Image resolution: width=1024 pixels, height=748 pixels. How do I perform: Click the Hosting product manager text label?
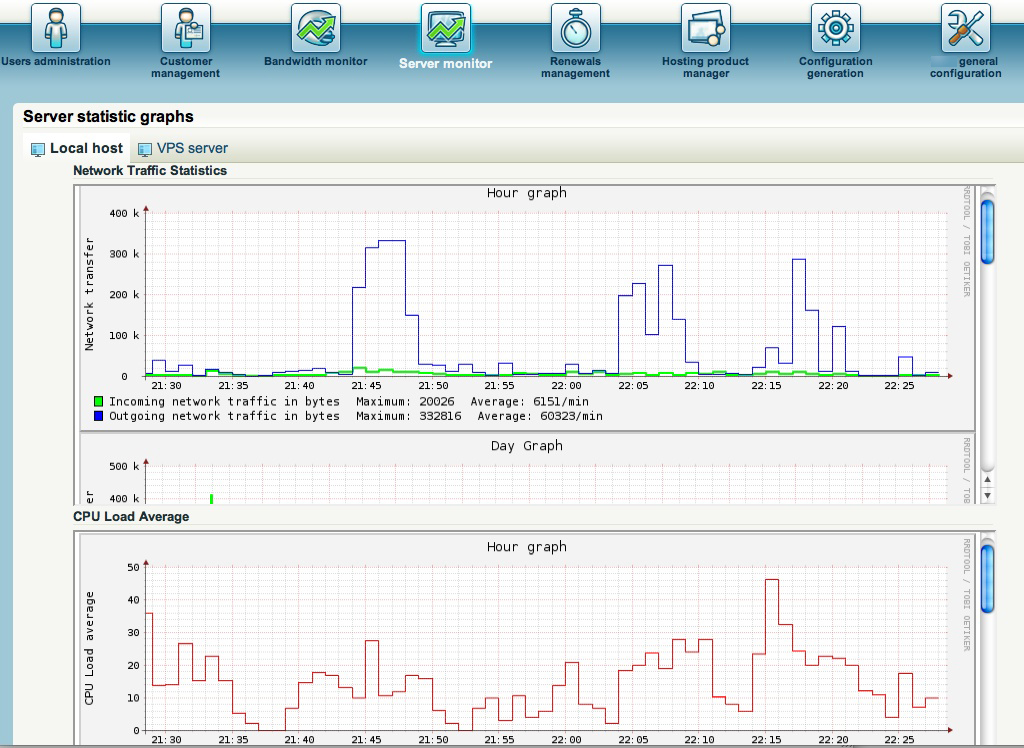pyautogui.click(x=706, y=67)
